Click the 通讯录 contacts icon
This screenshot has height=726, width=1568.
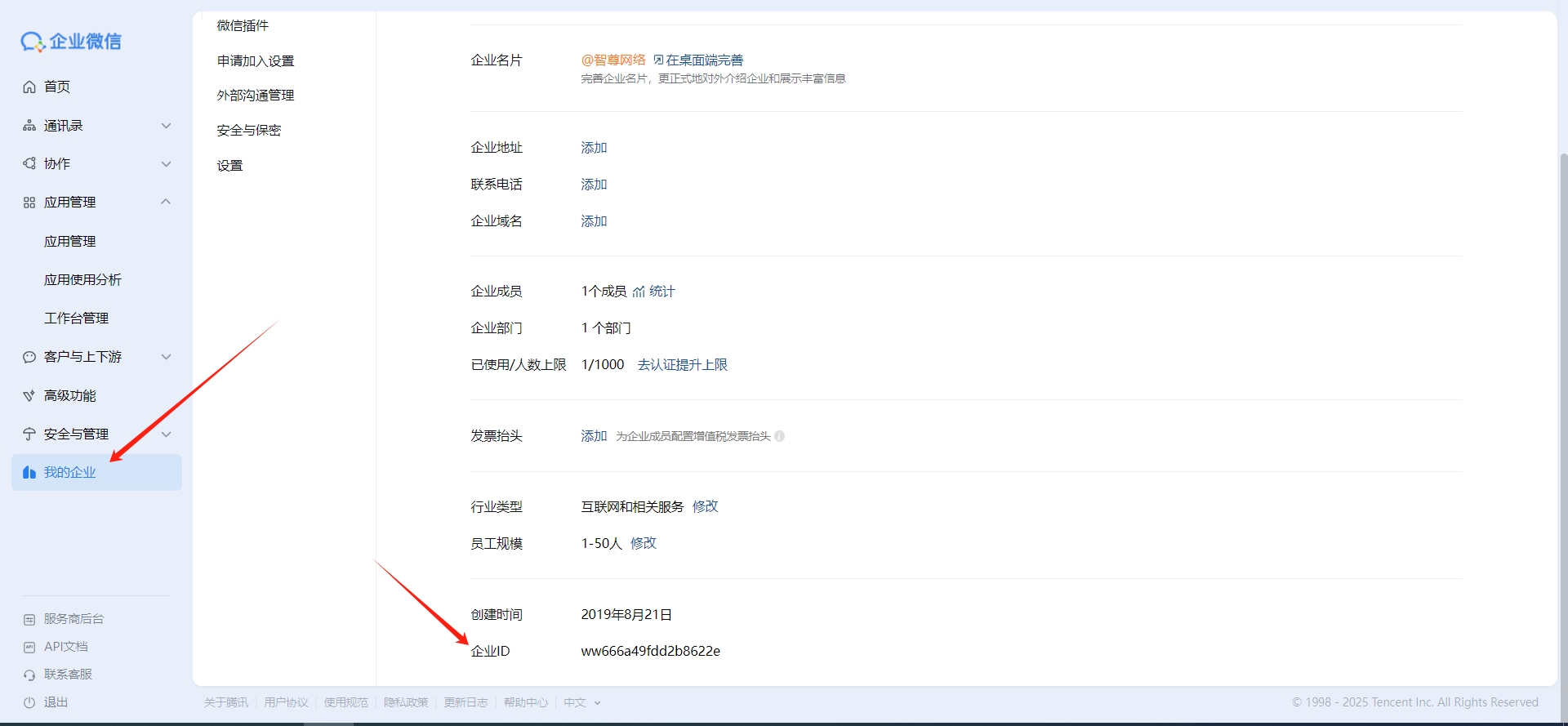29,126
